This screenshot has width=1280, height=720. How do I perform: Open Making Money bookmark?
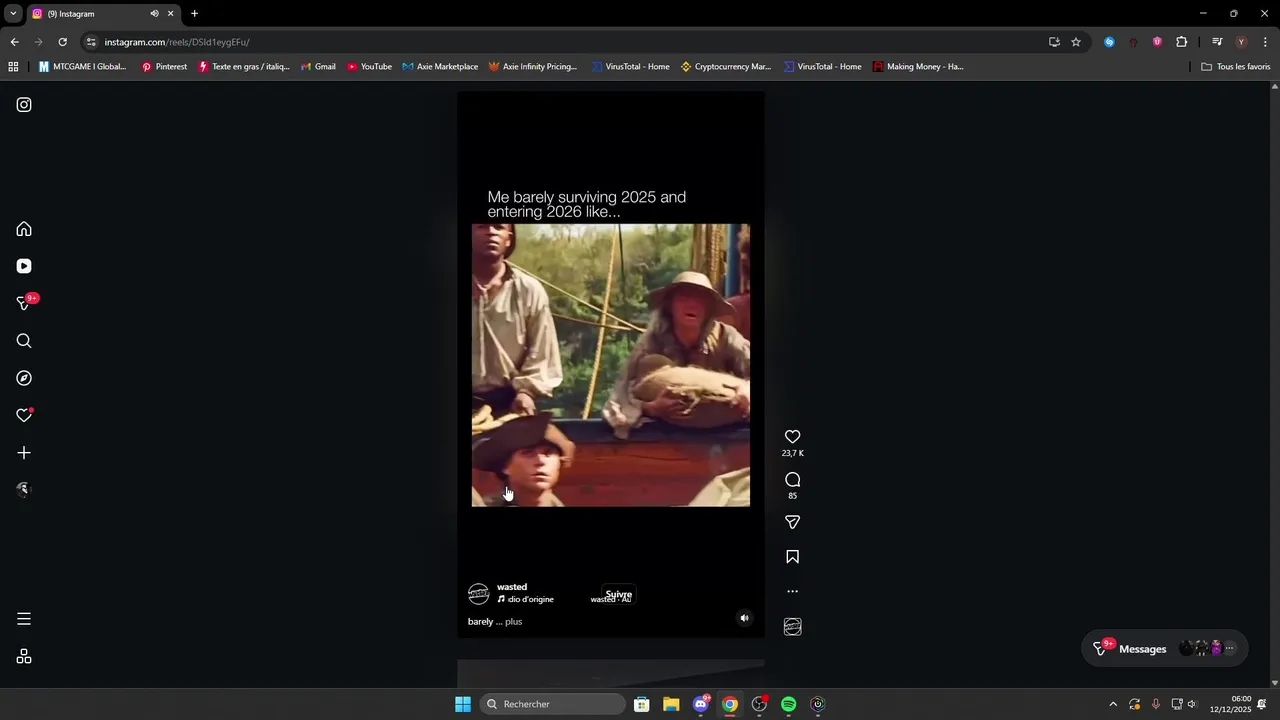[918, 67]
